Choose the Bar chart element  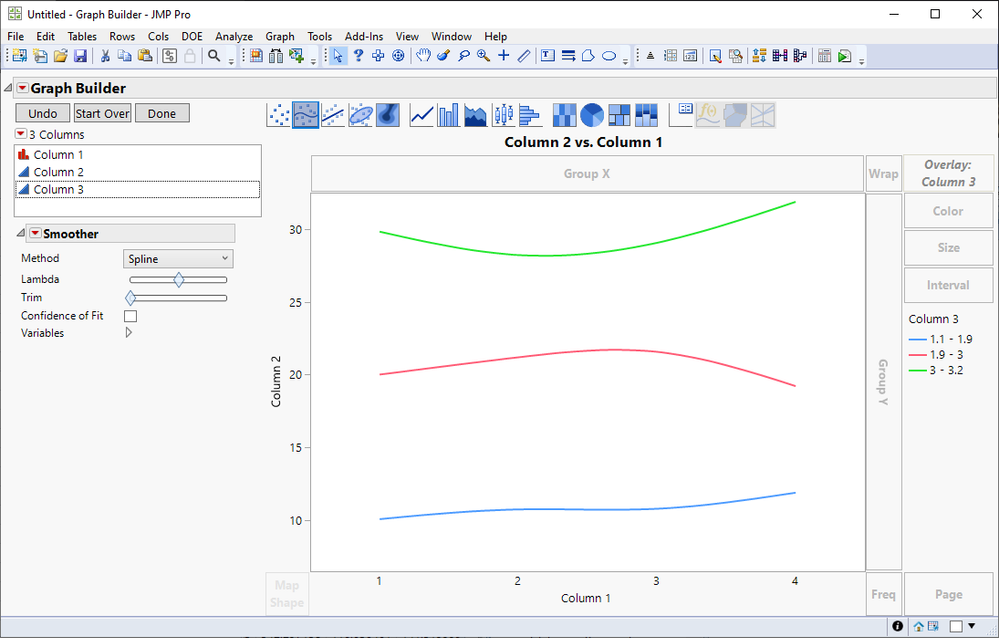coord(447,115)
